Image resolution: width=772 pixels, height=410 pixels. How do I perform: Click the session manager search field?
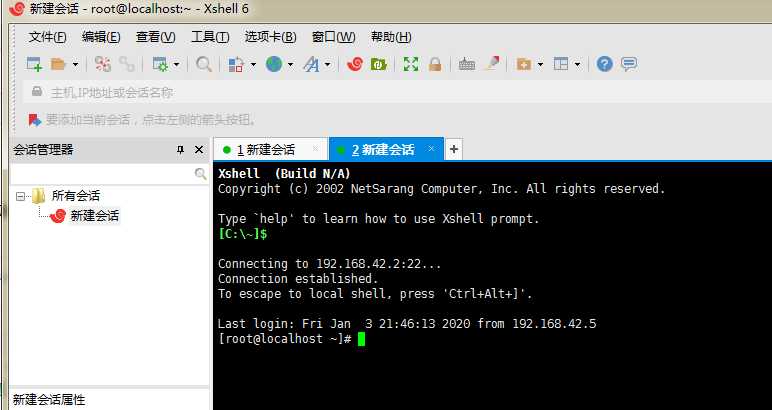(x=102, y=174)
